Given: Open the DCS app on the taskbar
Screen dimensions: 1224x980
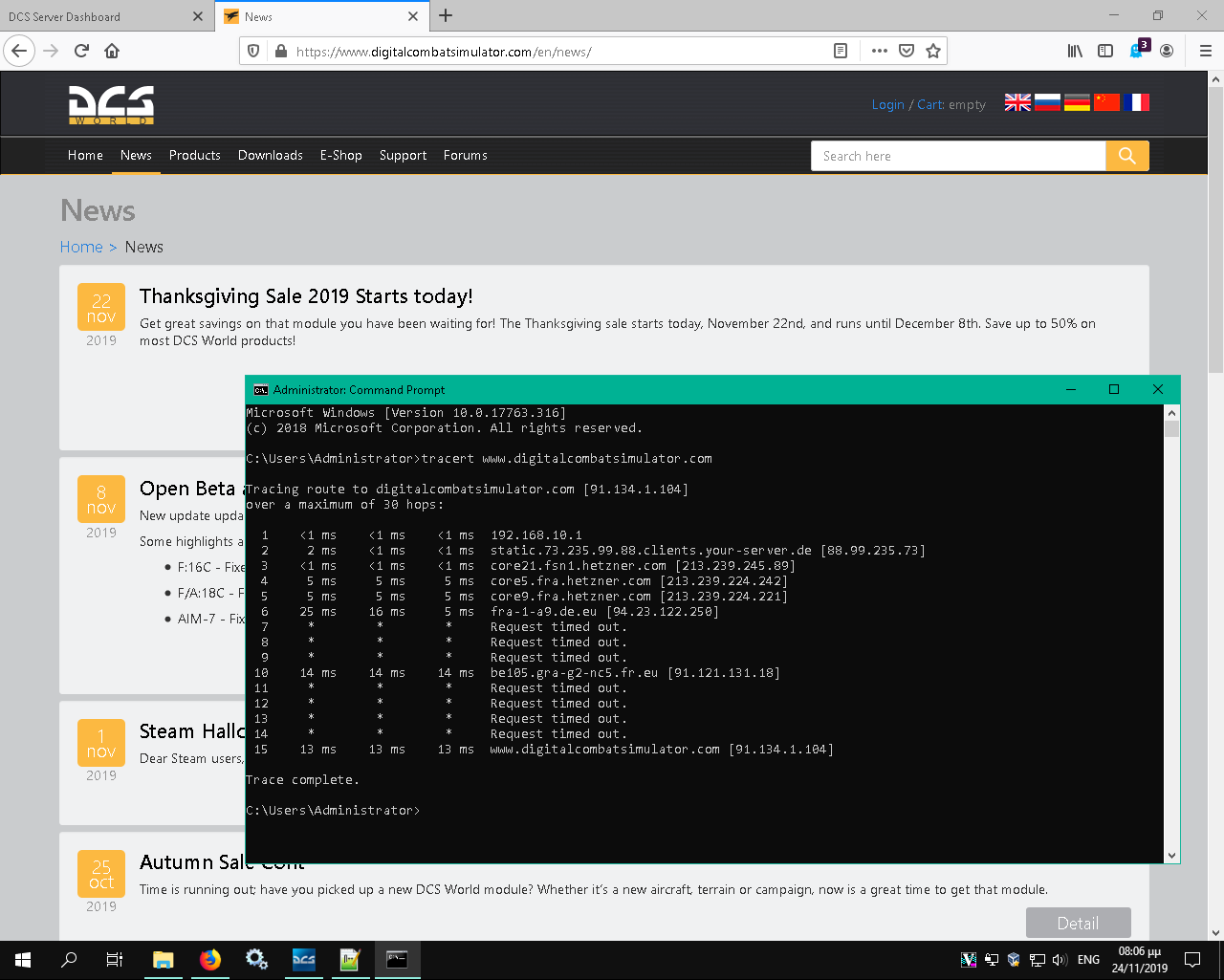Looking at the screenshot, I should (x=303, y=960).
